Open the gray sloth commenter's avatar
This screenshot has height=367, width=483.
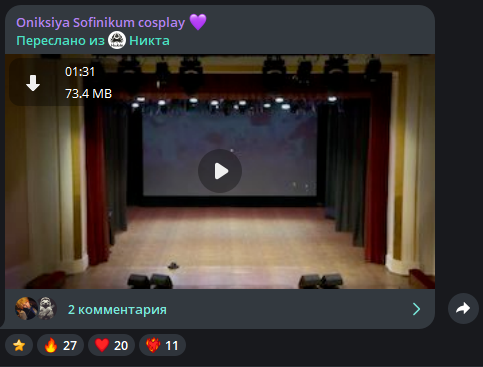click(47, 309)
